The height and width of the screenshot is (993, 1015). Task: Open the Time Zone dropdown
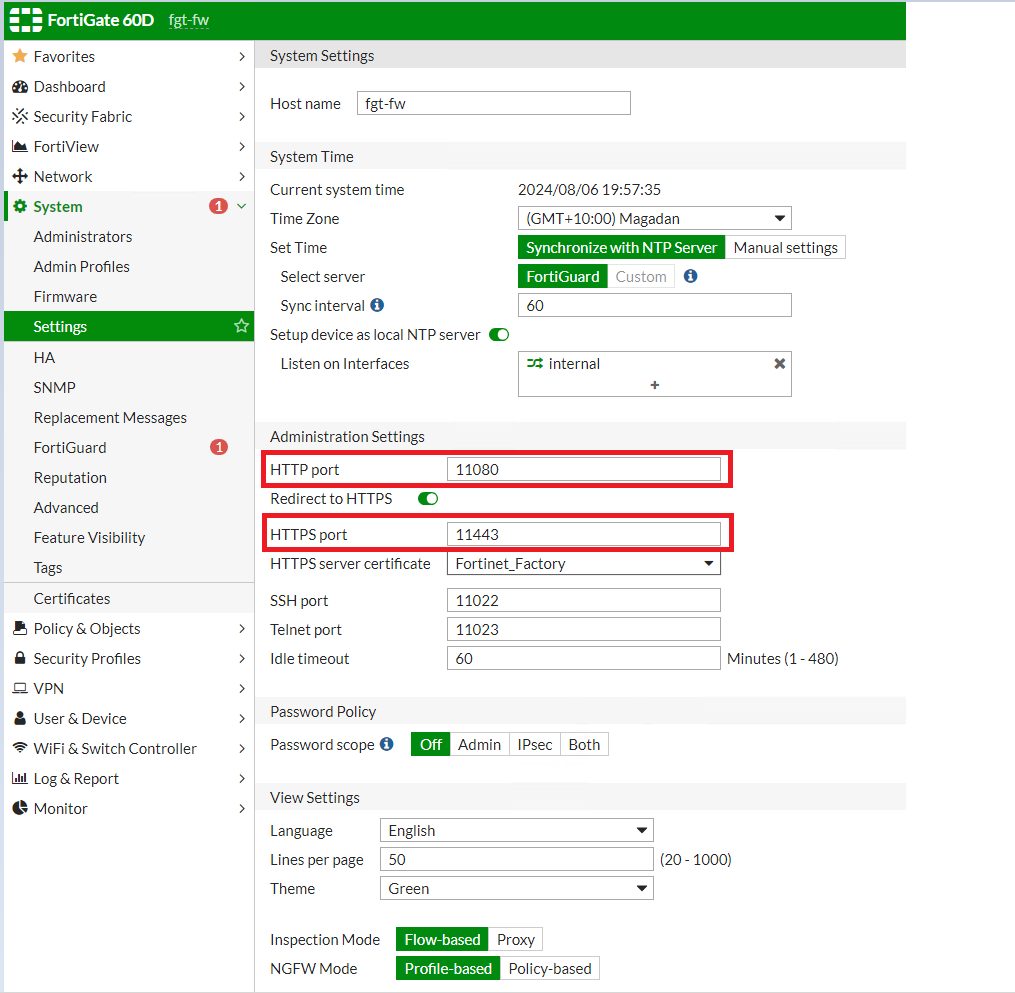(x=654, y=219)
